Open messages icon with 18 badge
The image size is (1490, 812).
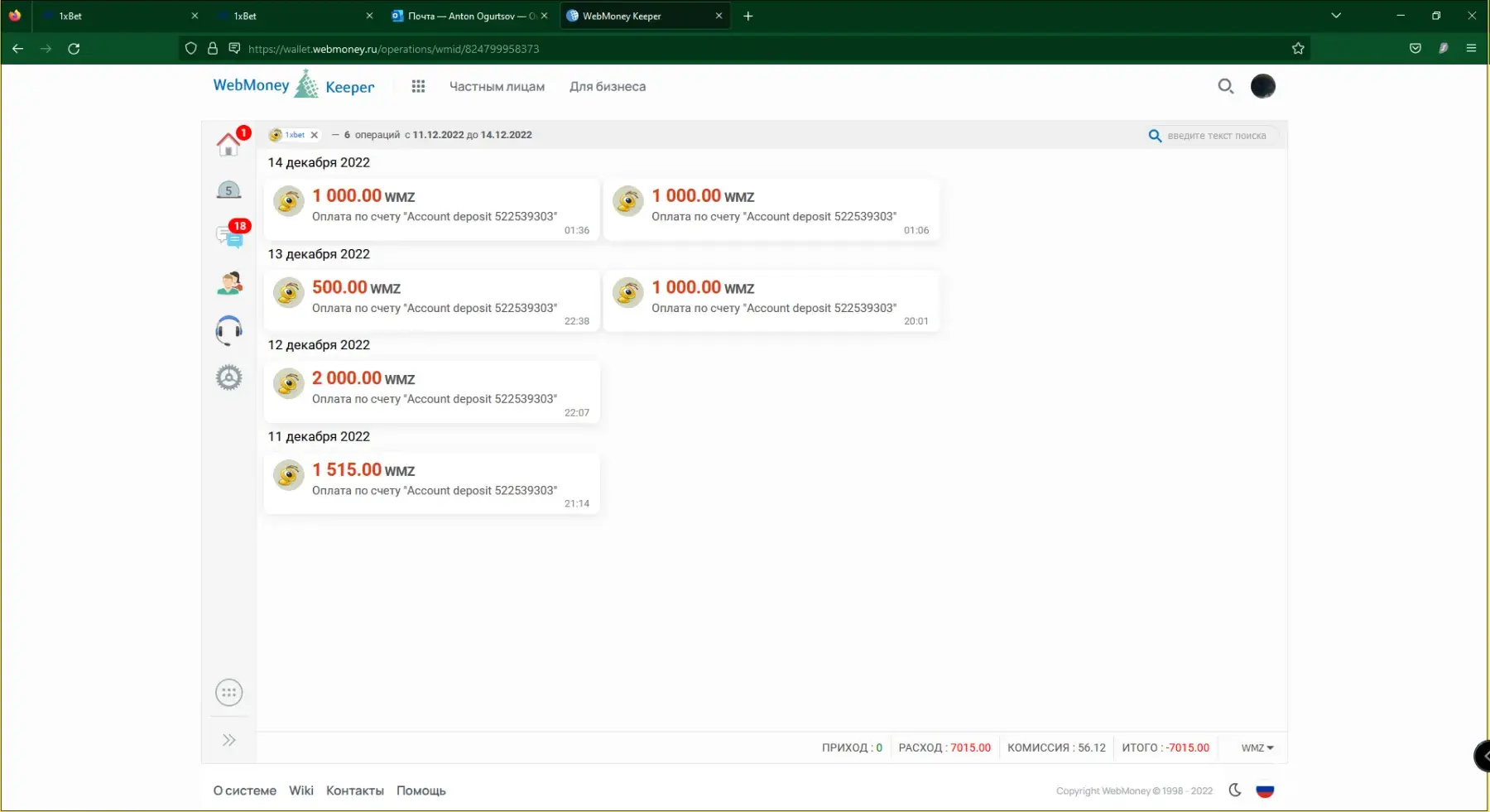pyautogui.click(x=230, y=237)
